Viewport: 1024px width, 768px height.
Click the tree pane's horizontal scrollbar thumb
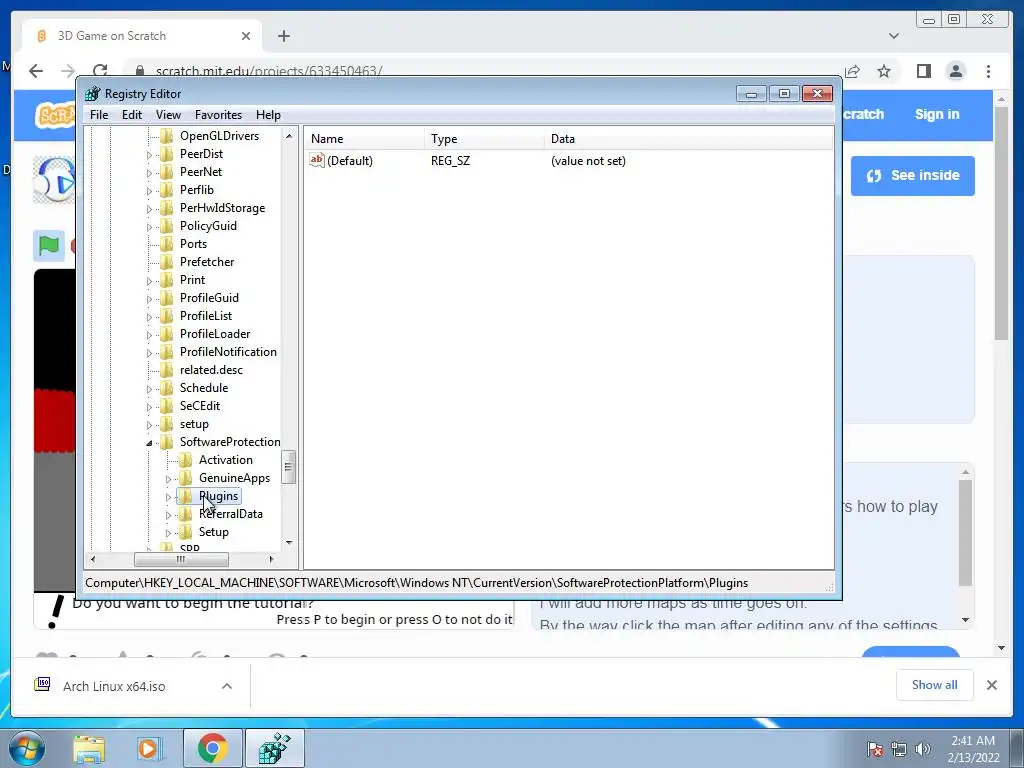[181, 559]
